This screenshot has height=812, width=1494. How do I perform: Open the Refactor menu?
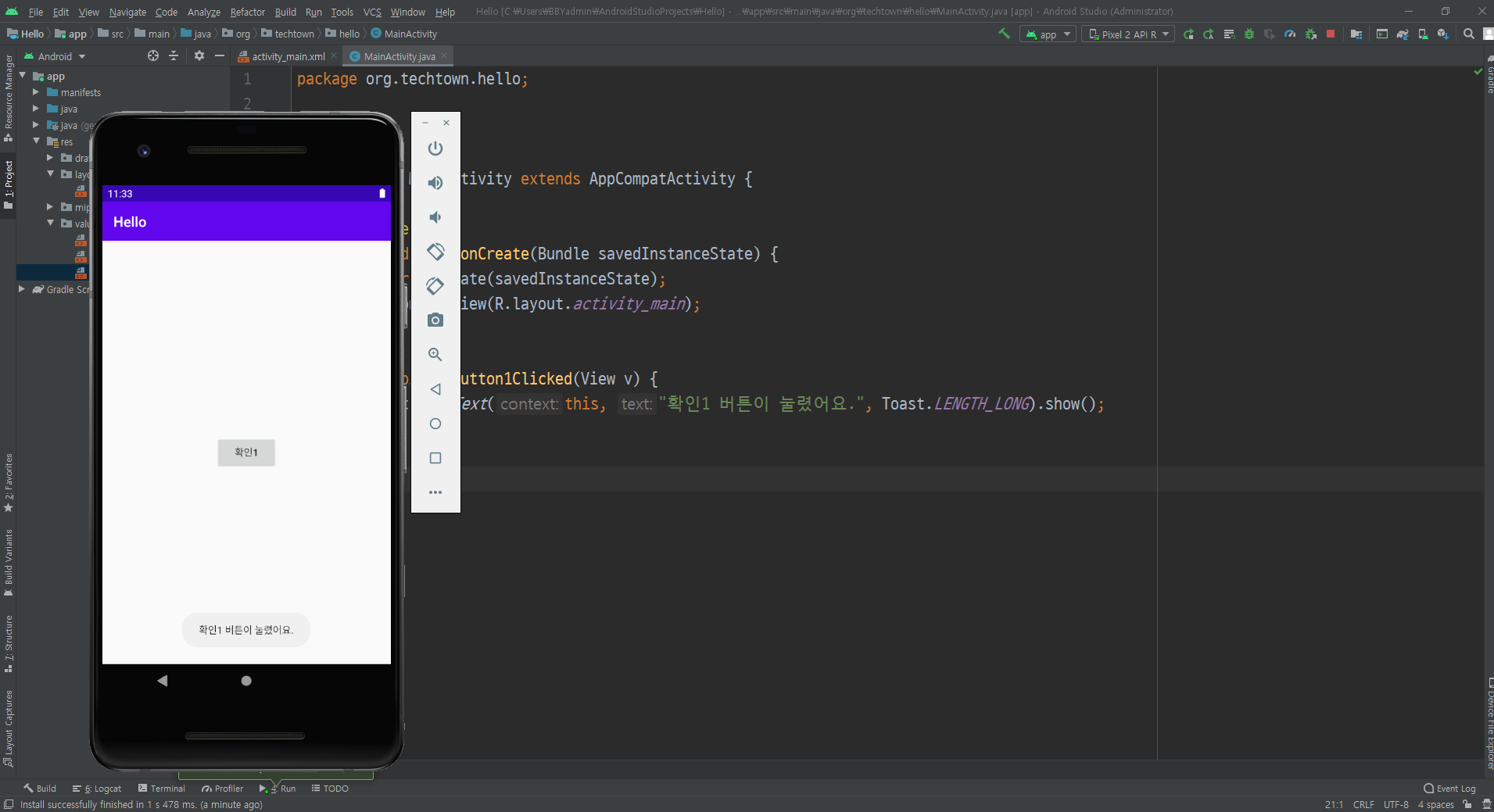click(247, 12)
